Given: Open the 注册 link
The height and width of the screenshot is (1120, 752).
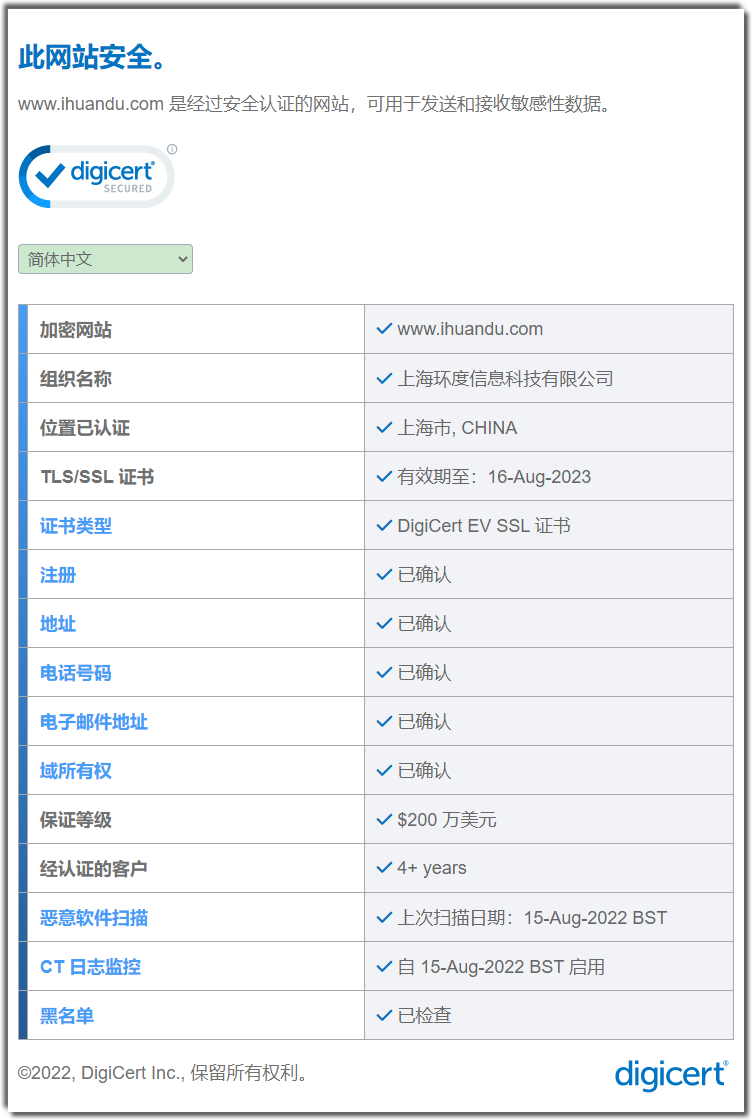Looking at the screenshot, I should (x=58, y=575).
